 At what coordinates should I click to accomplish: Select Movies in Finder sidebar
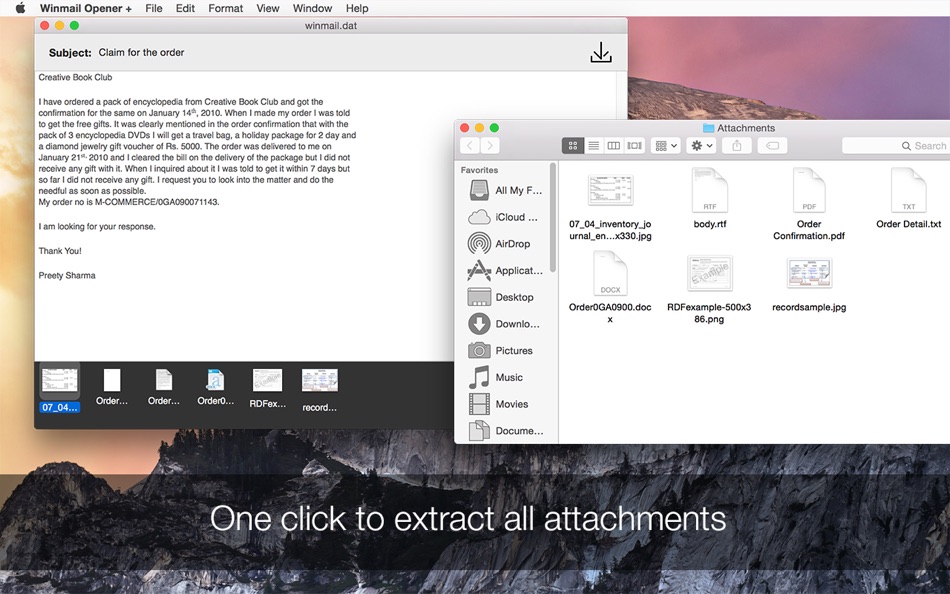[x=505, y=404]
